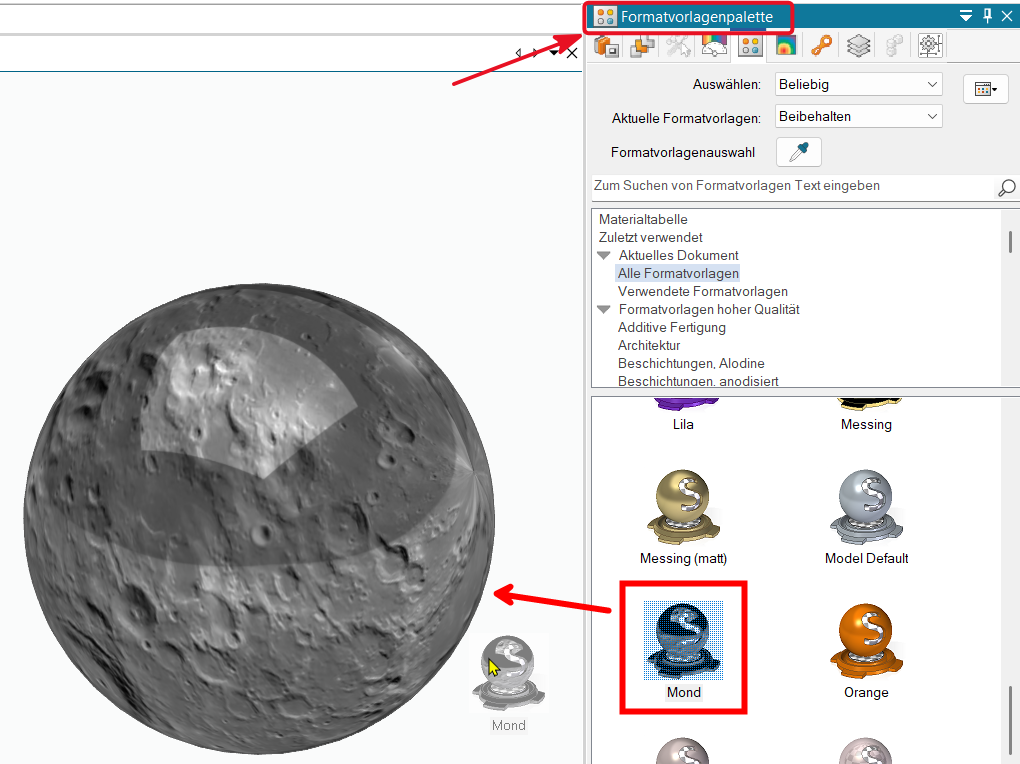This screenshot has height=764, width=1020.
Task: Activate the Formatvorlagenauswahl eyedropper button
Action: click(x=799, y=152)
